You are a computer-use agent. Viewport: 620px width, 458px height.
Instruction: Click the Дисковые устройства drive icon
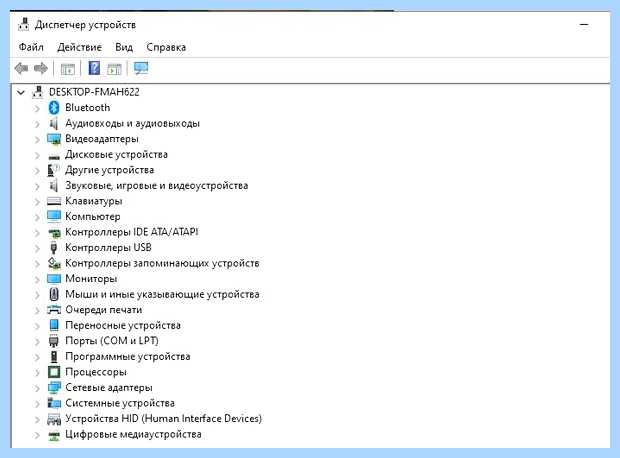pyautogui.click(x=54, y=156)
